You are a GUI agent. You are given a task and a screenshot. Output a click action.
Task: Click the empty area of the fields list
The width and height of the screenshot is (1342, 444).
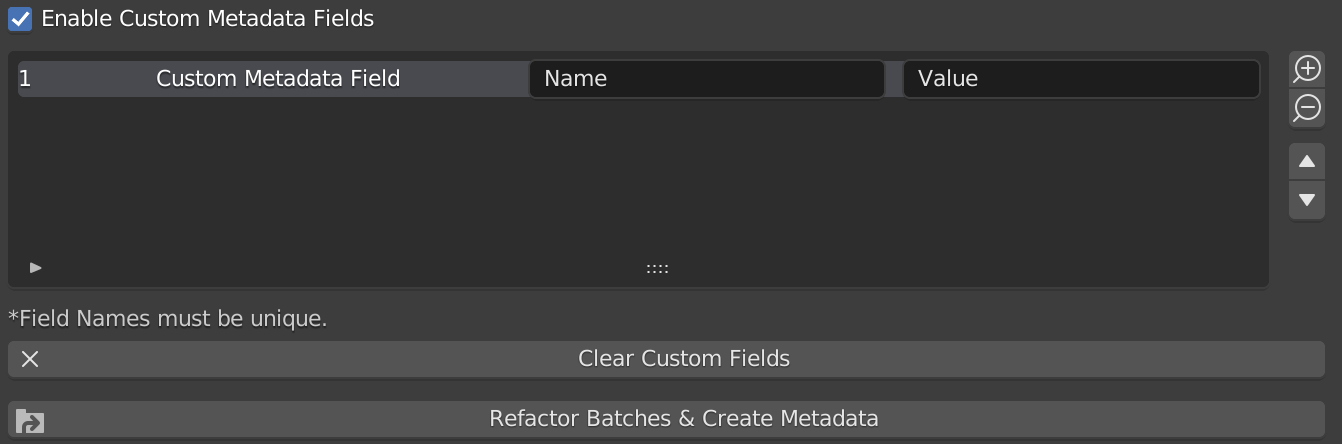tap(638, 178)
